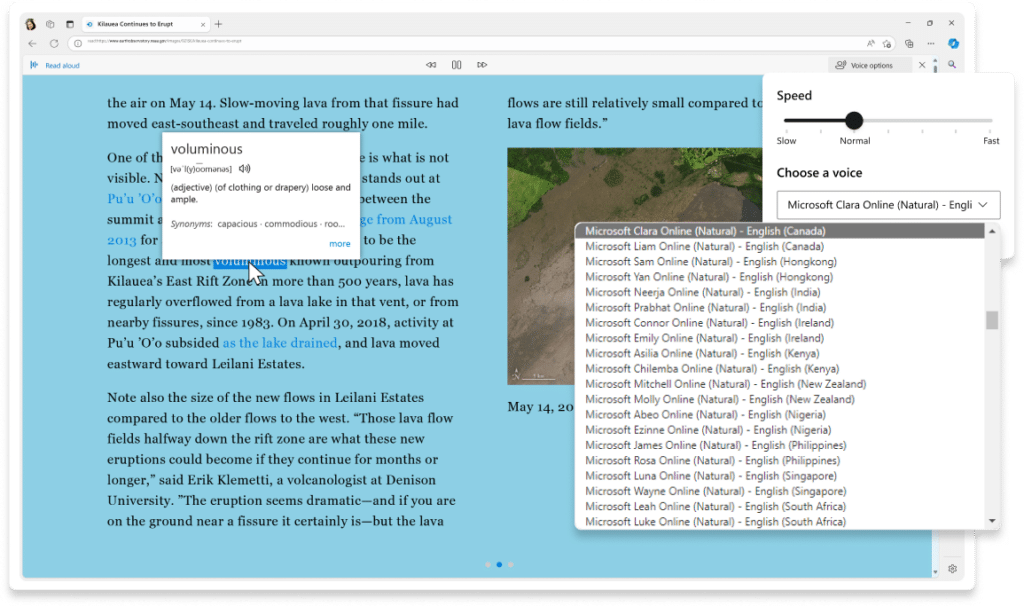Refresh the current page
The height and width of the screenshot is (606, 1024).
pyautogui.click(x=54, y=43)
